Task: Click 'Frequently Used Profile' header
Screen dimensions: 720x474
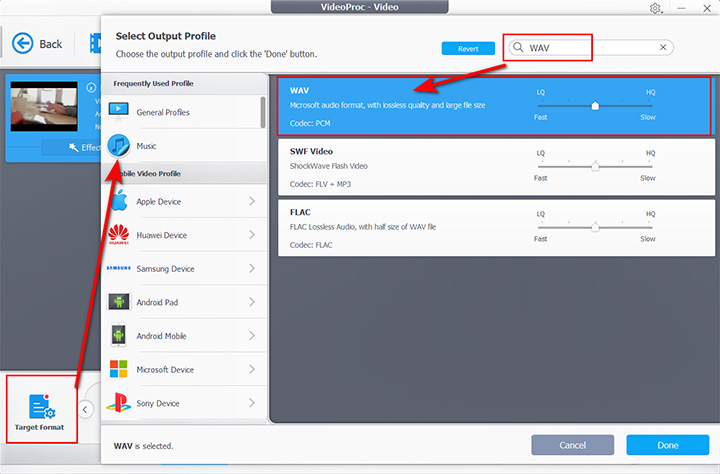Action: click(153, 83)
